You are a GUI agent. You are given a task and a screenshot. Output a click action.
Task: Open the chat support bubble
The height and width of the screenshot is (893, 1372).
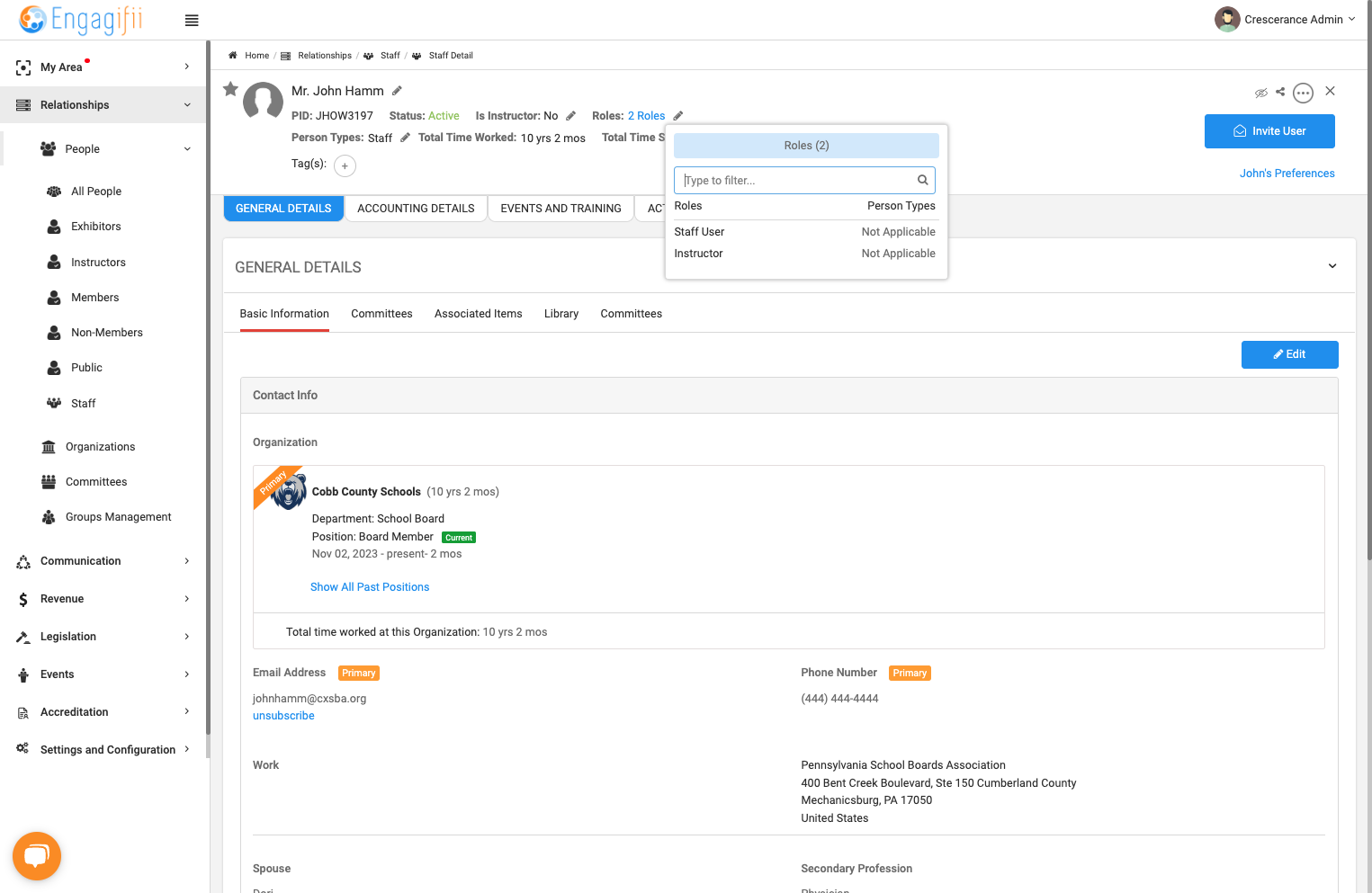click(x=37, y=856)
